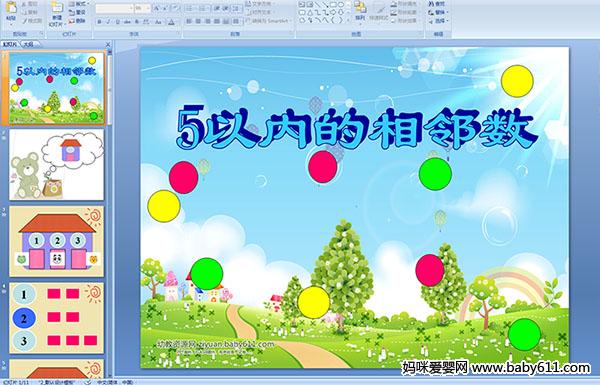Click the spell check icon in status bar
600x385 pixels.
(88, 382)
